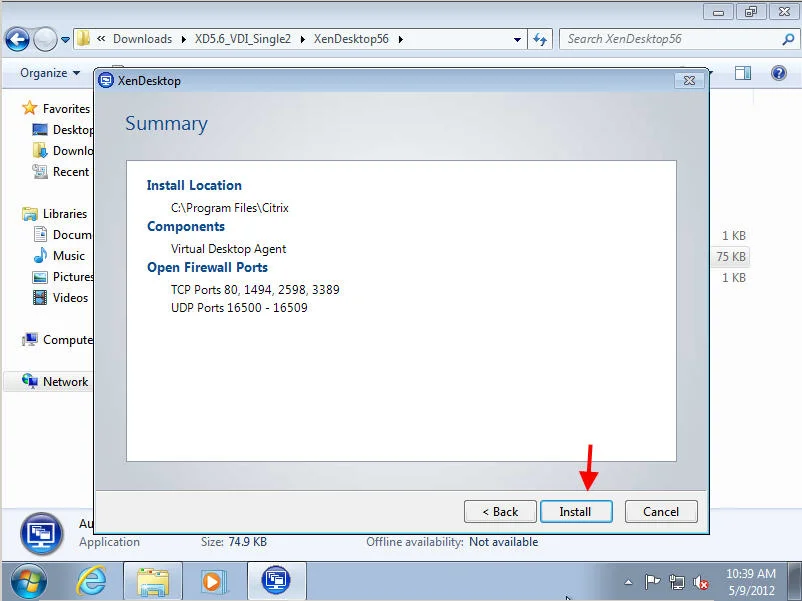Image resolution: width=802 pixels, height=601 pixels.
Task: Click the Virtual Desktop Agent text
Action: (228, 249)
